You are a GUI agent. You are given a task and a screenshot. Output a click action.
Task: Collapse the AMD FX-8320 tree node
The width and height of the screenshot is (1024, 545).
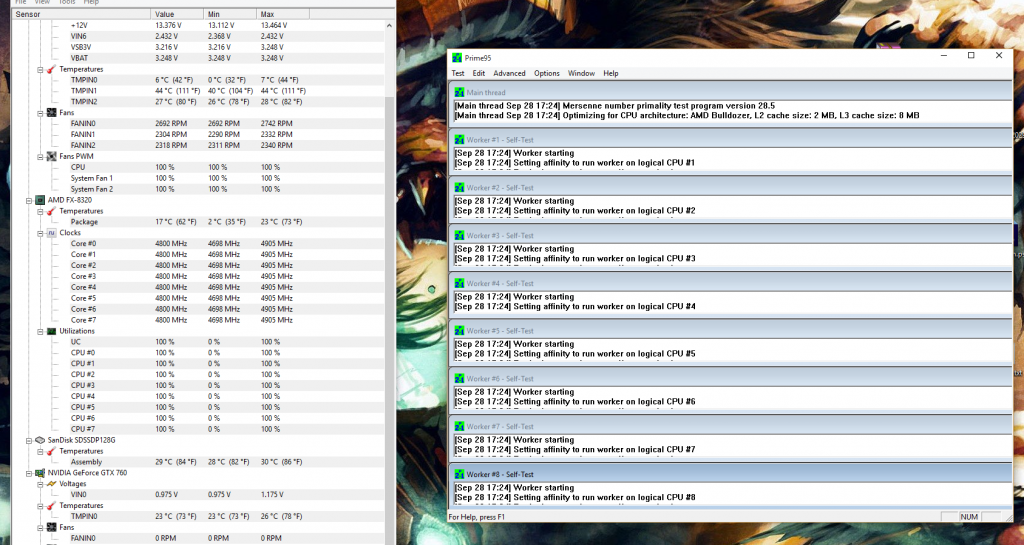click(29, 200)
